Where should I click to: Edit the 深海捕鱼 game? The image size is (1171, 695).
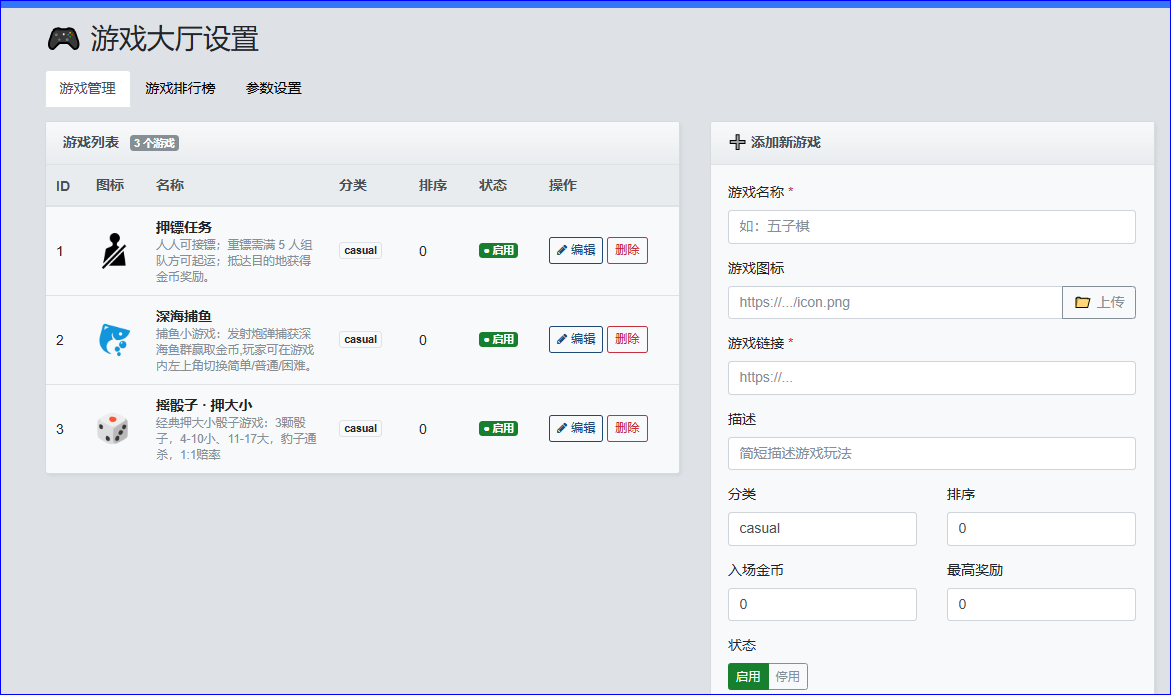(x=576, y=339)
